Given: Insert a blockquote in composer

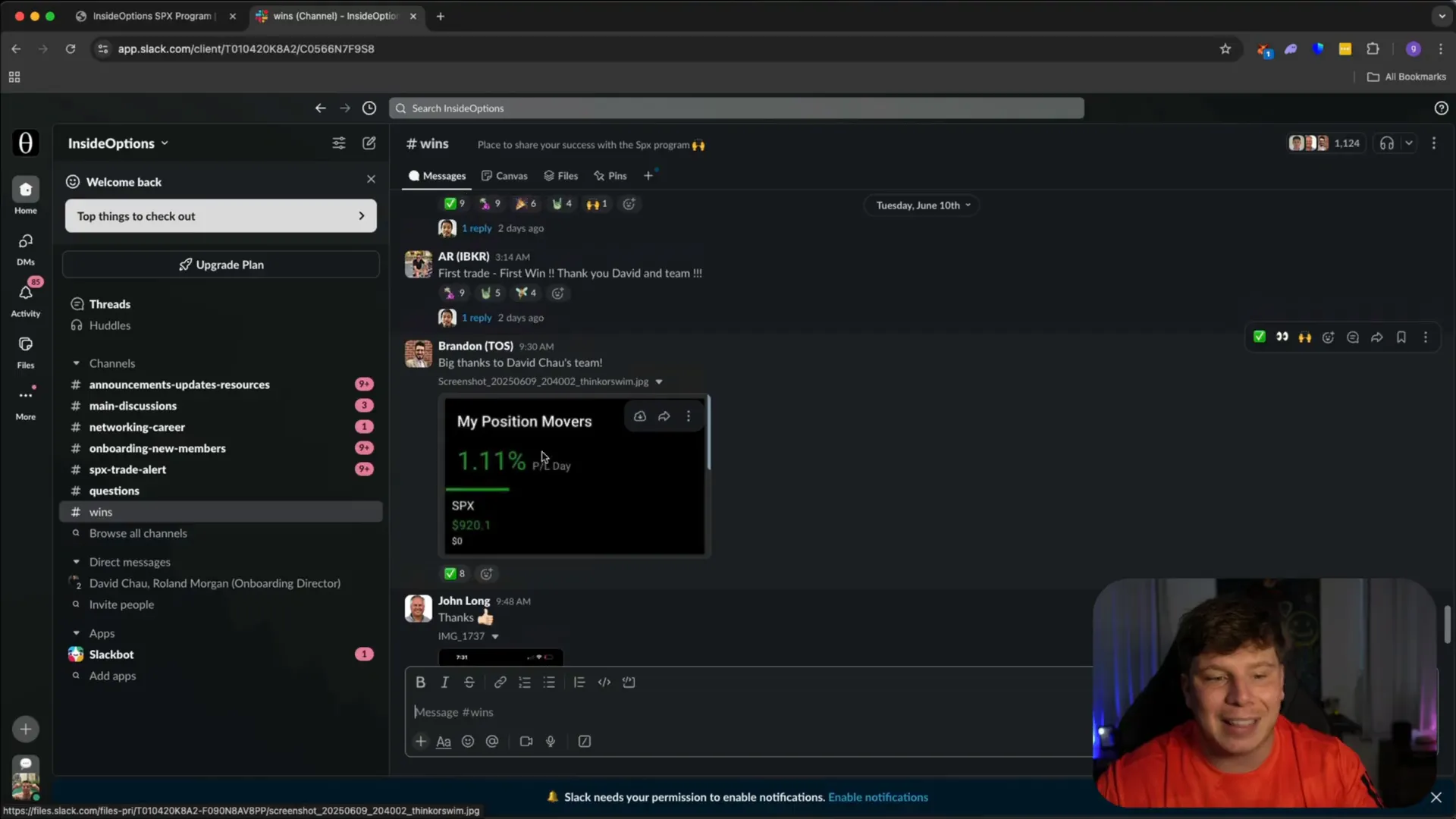Looking at the screenshot, I should pos(579,682).
